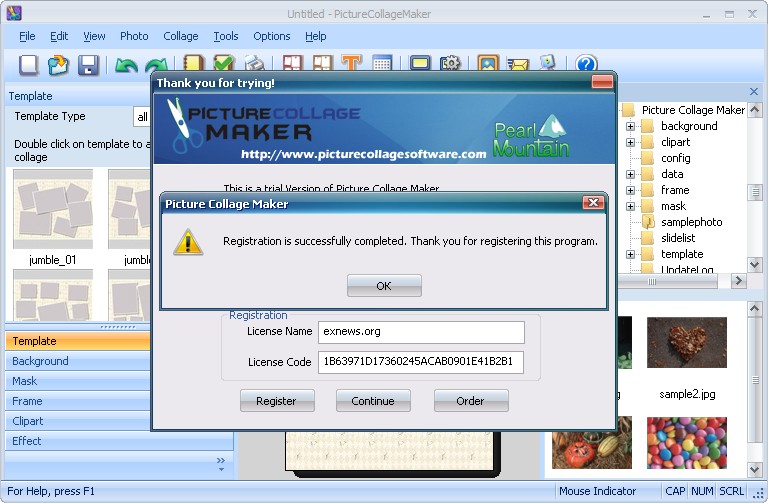Click the first red photo layout icon
This screenshot has height=503, width=768.
292,64
